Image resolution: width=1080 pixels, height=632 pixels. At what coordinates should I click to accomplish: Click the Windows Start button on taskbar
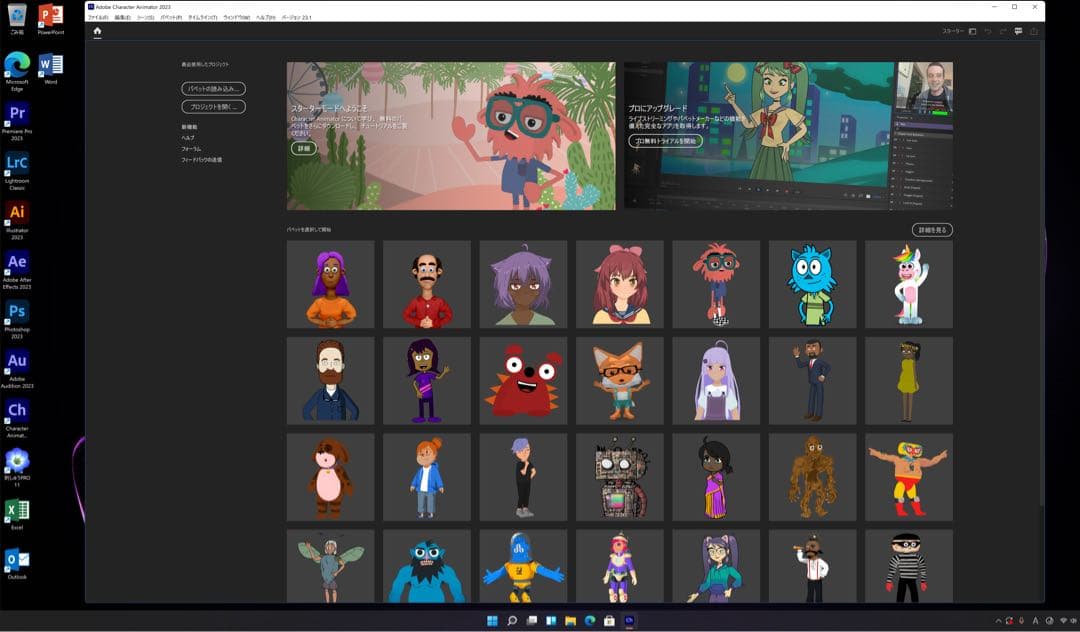[x=492, y=621]
